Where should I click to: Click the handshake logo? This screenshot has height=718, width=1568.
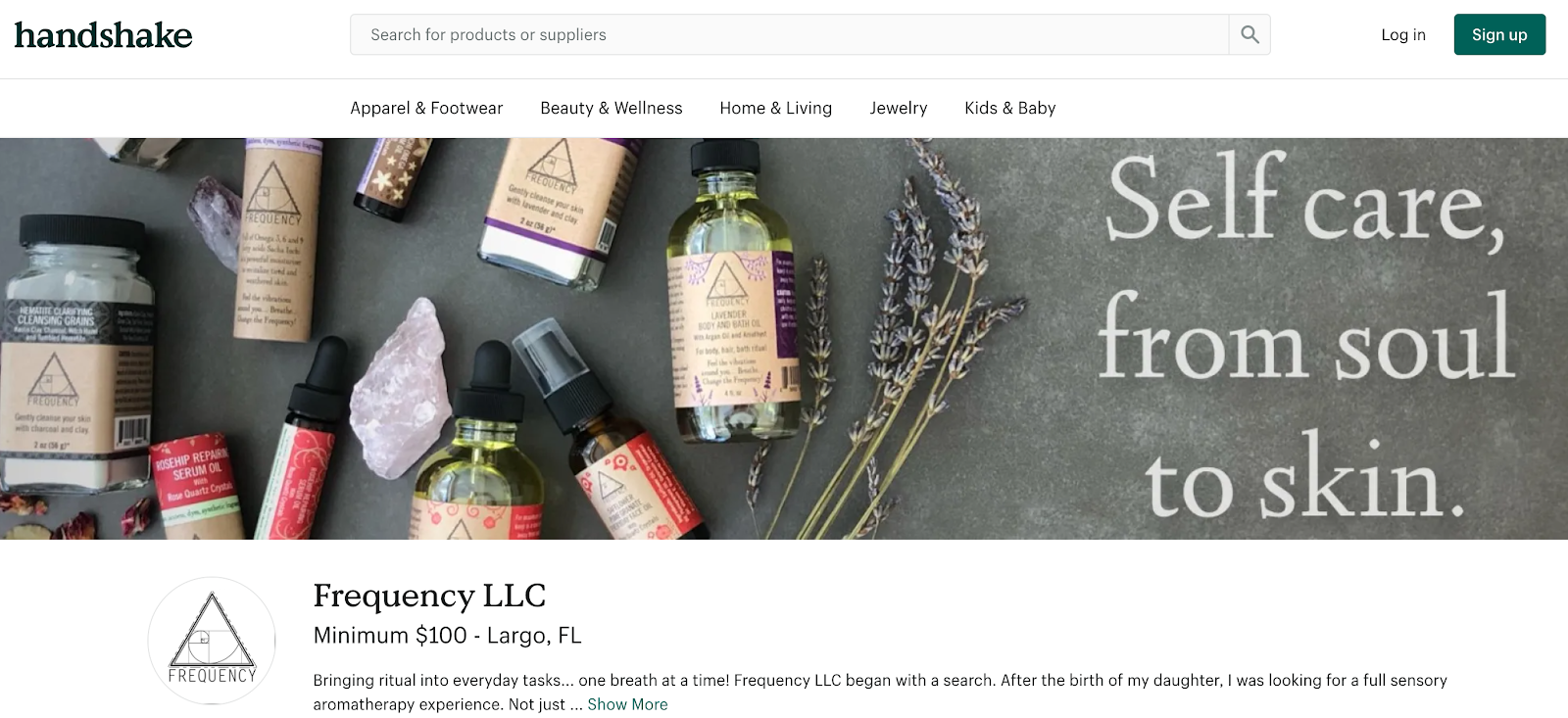point(103,35)
